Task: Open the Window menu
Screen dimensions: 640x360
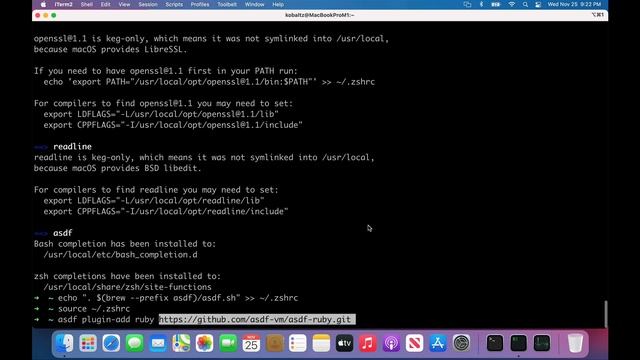Action: 254,4
